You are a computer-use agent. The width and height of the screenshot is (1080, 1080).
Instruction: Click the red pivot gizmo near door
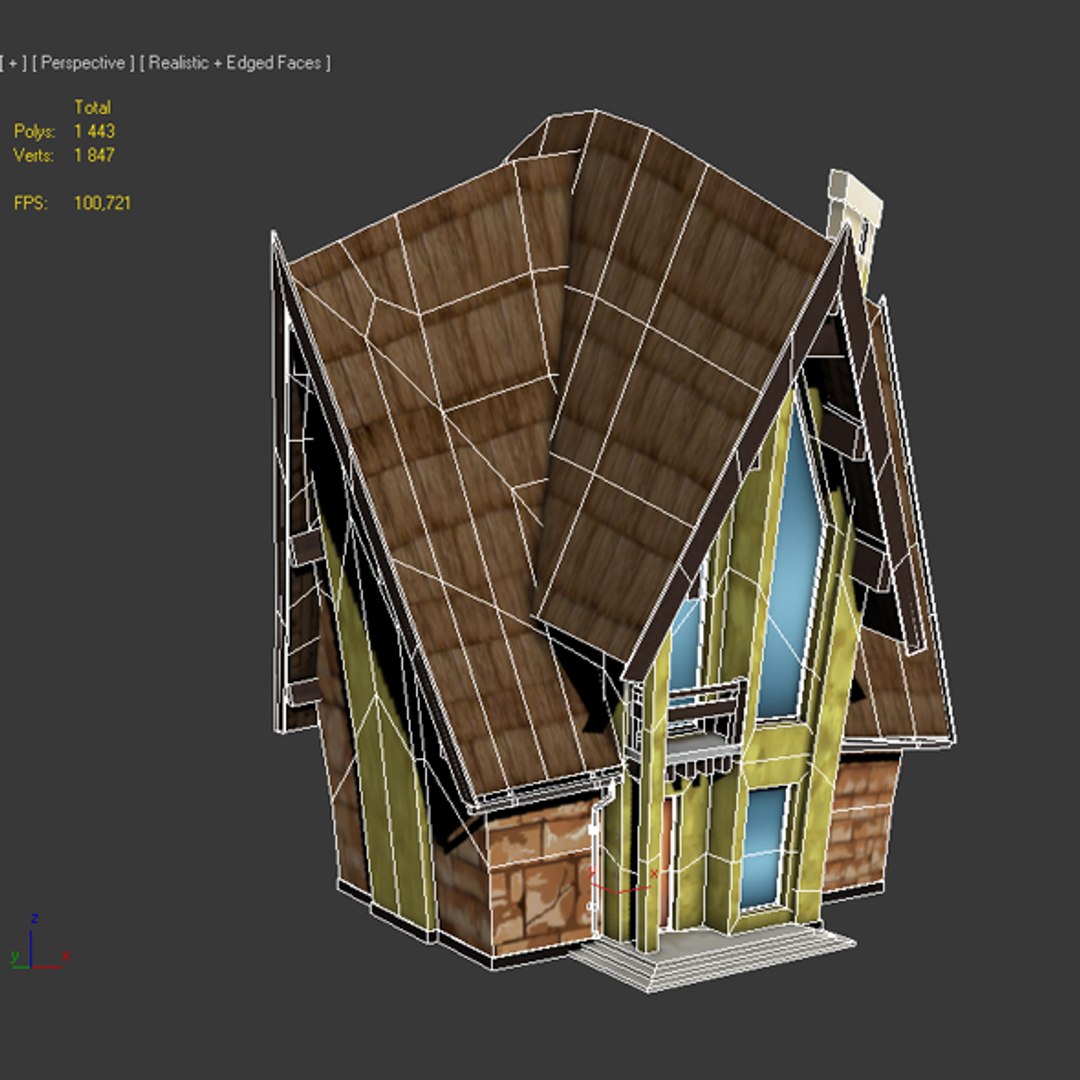tap(622, 882)
